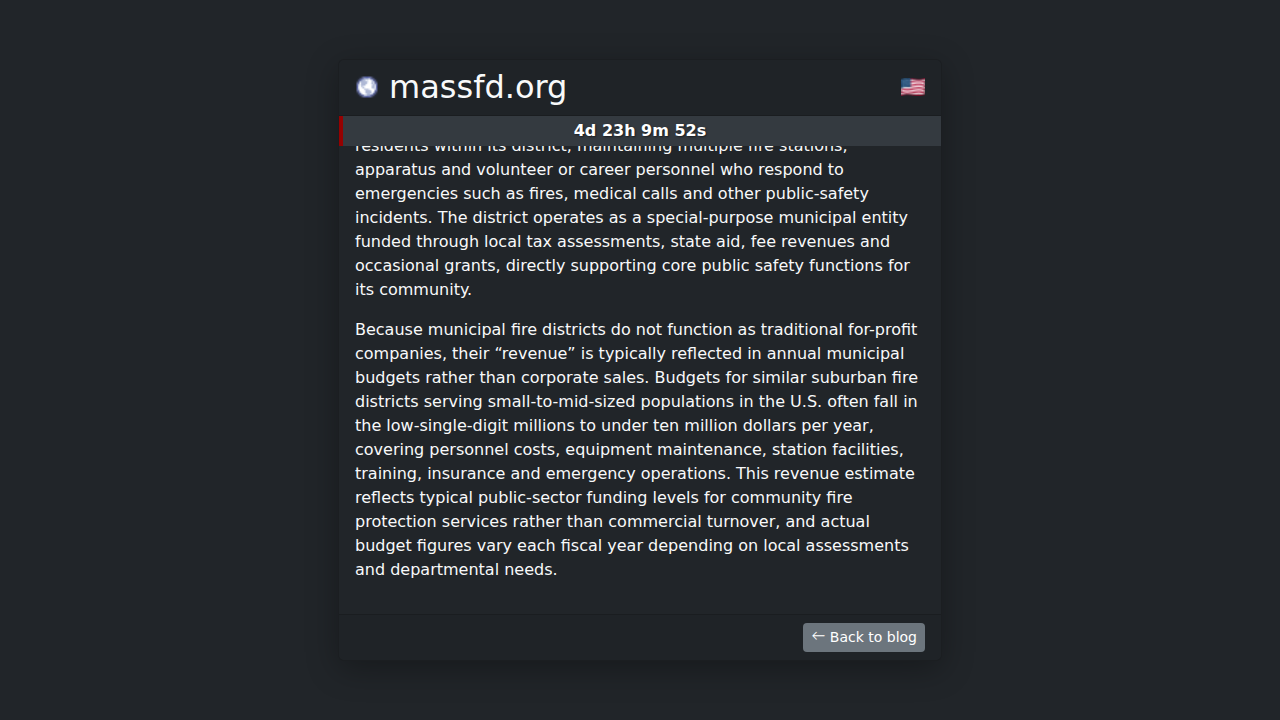Click the words "protection services"
Screen dimensions: 1280x720
coord(431,521)
